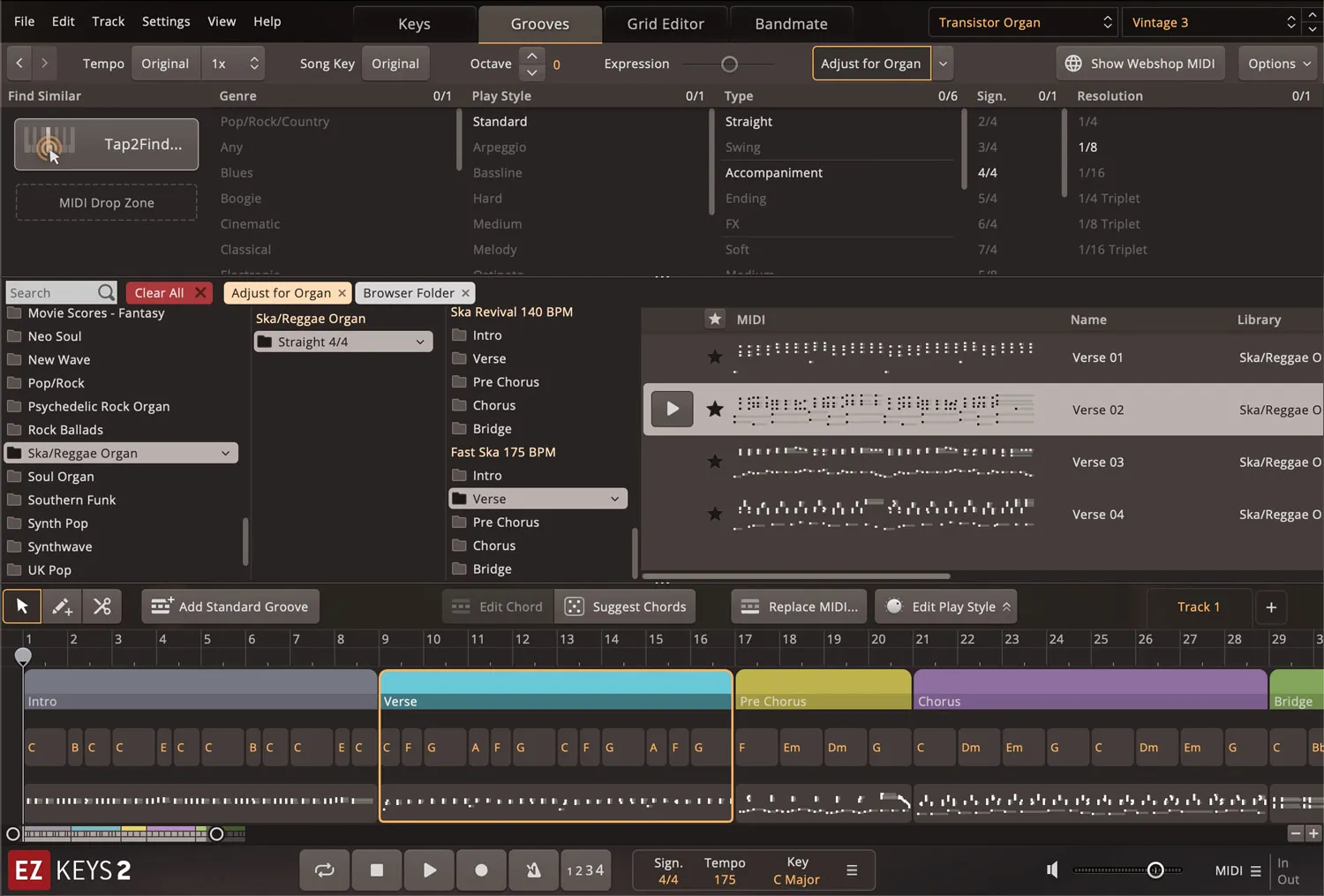Expand the Adjust for Organ dropdown arrow
1324x896 pixels.
tap(943, 64)
